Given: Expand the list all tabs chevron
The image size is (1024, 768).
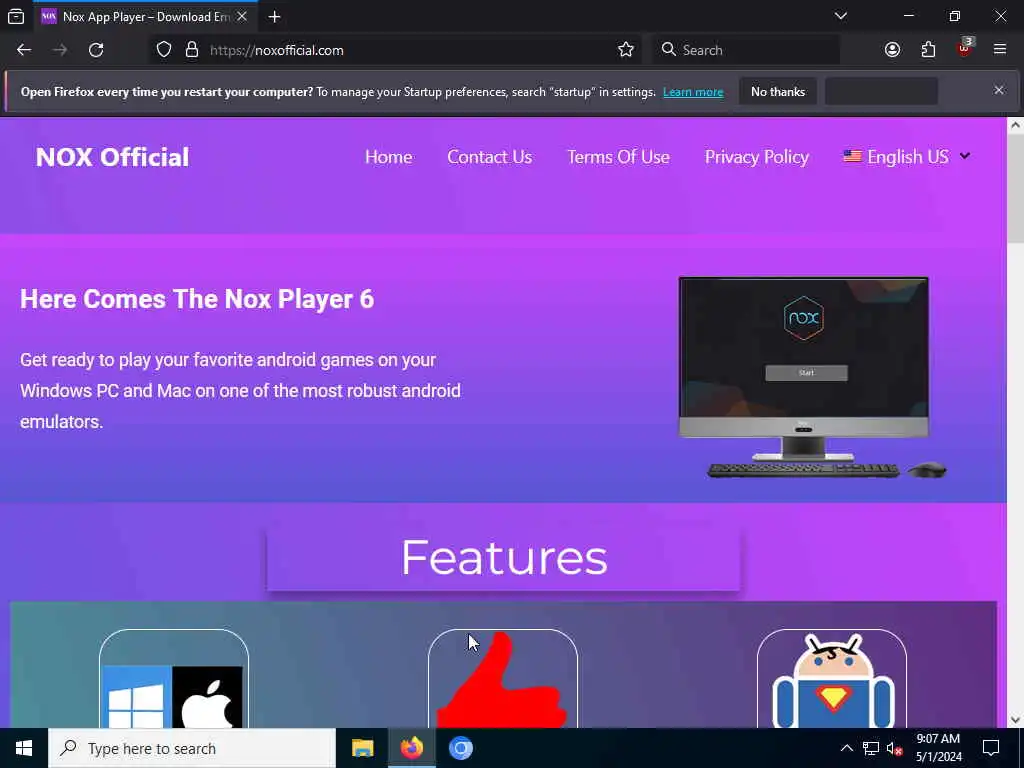Looking at the screenshot, I should (841, 16).
